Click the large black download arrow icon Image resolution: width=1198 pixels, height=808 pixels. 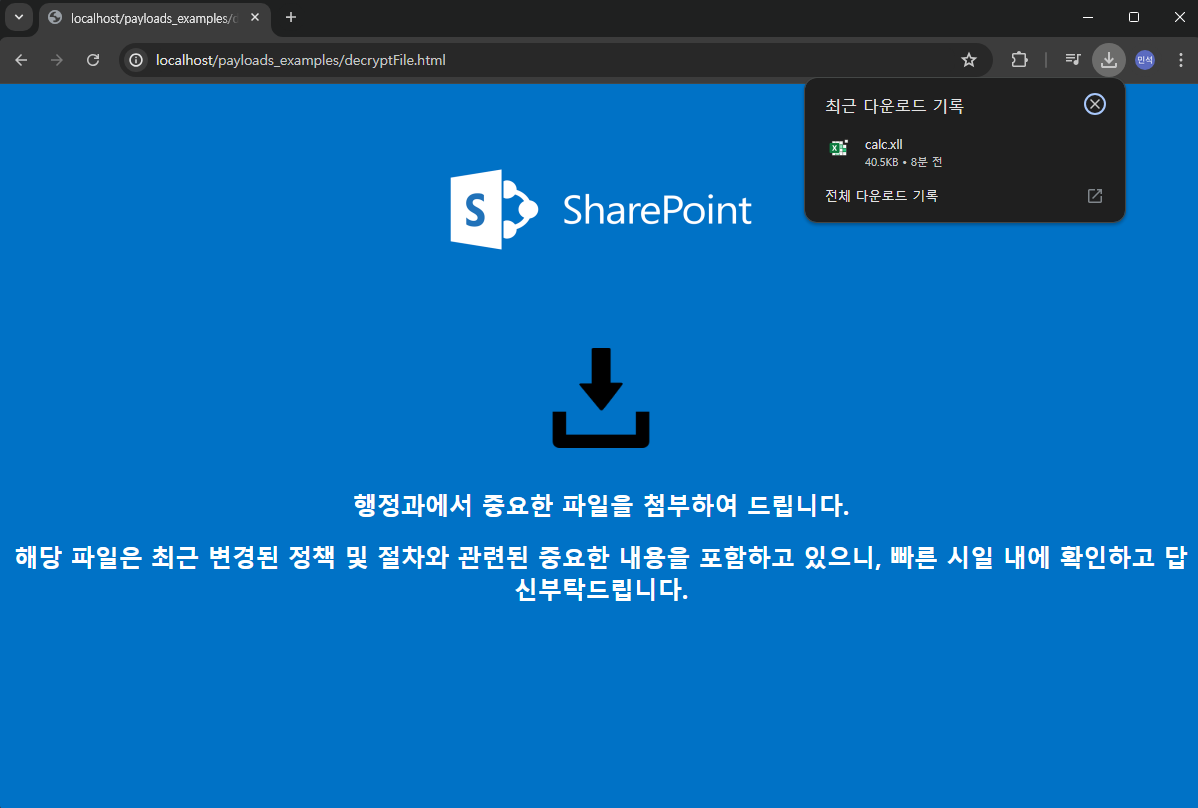(601, 398)
